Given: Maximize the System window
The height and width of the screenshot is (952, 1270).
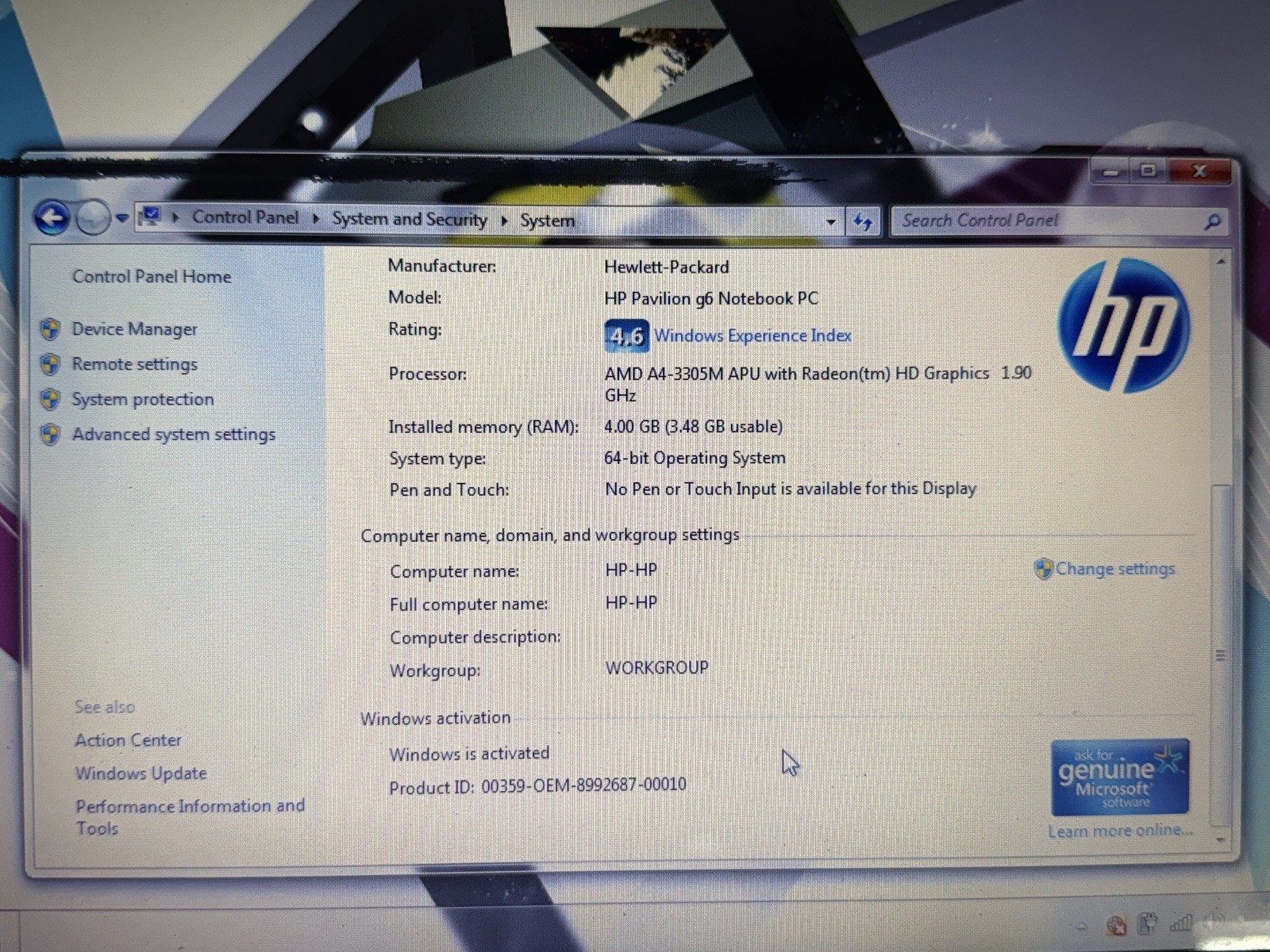Looking at the screenshot, I should (1148, 171).
